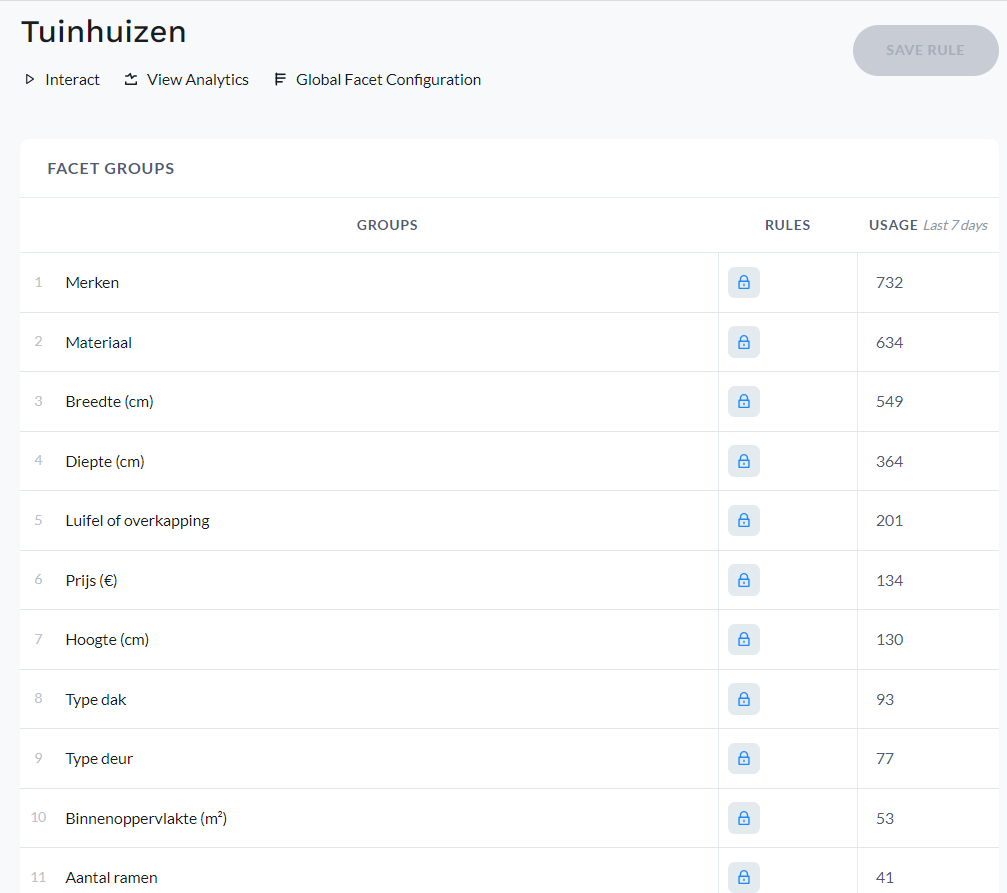Select the Aantal ramen group name
This screenshot has height=893, width=1007.
pos(111,878)
